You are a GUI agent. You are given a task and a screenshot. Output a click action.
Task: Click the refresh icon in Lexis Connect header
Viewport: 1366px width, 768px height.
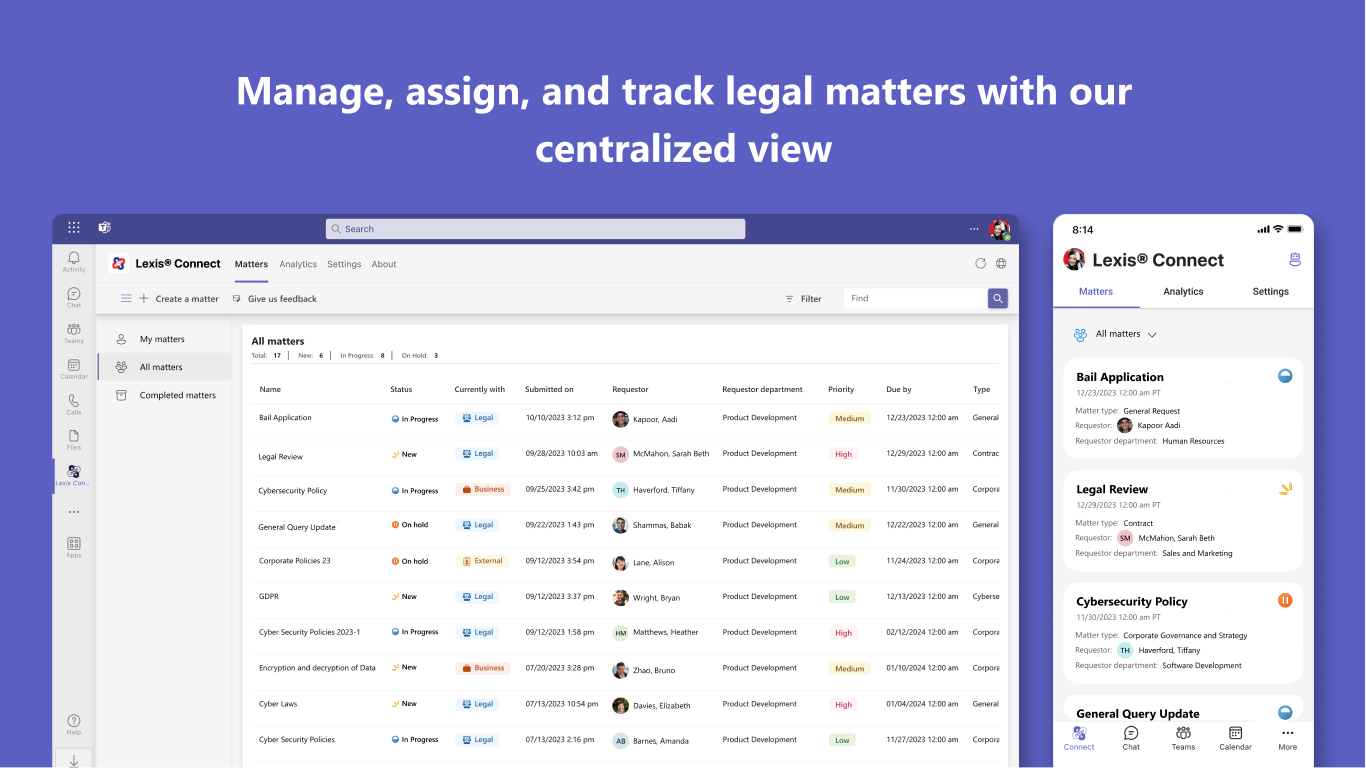[980, 264]
